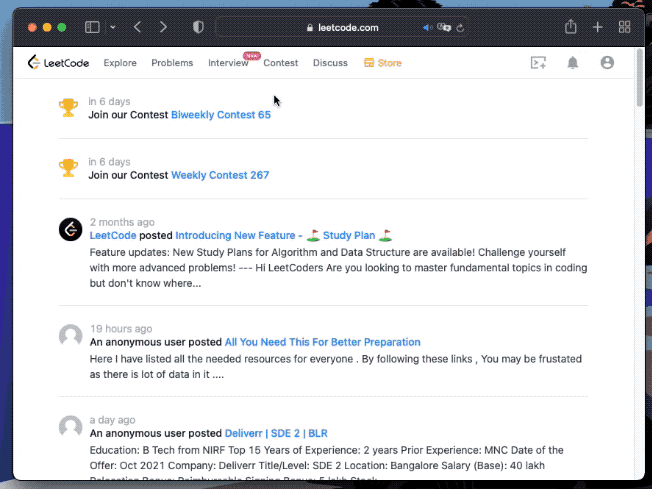Open the Interview menu item
The height and width of the screenshot is (489, 652).
tap(228, 63)
